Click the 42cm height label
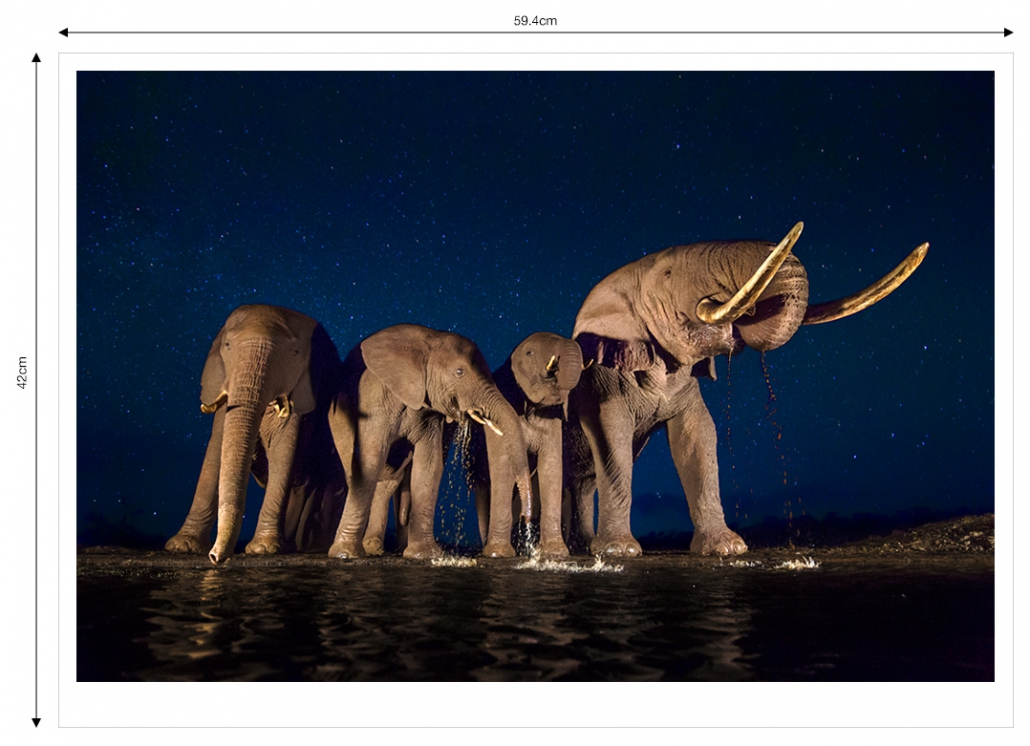 (22, 372)
